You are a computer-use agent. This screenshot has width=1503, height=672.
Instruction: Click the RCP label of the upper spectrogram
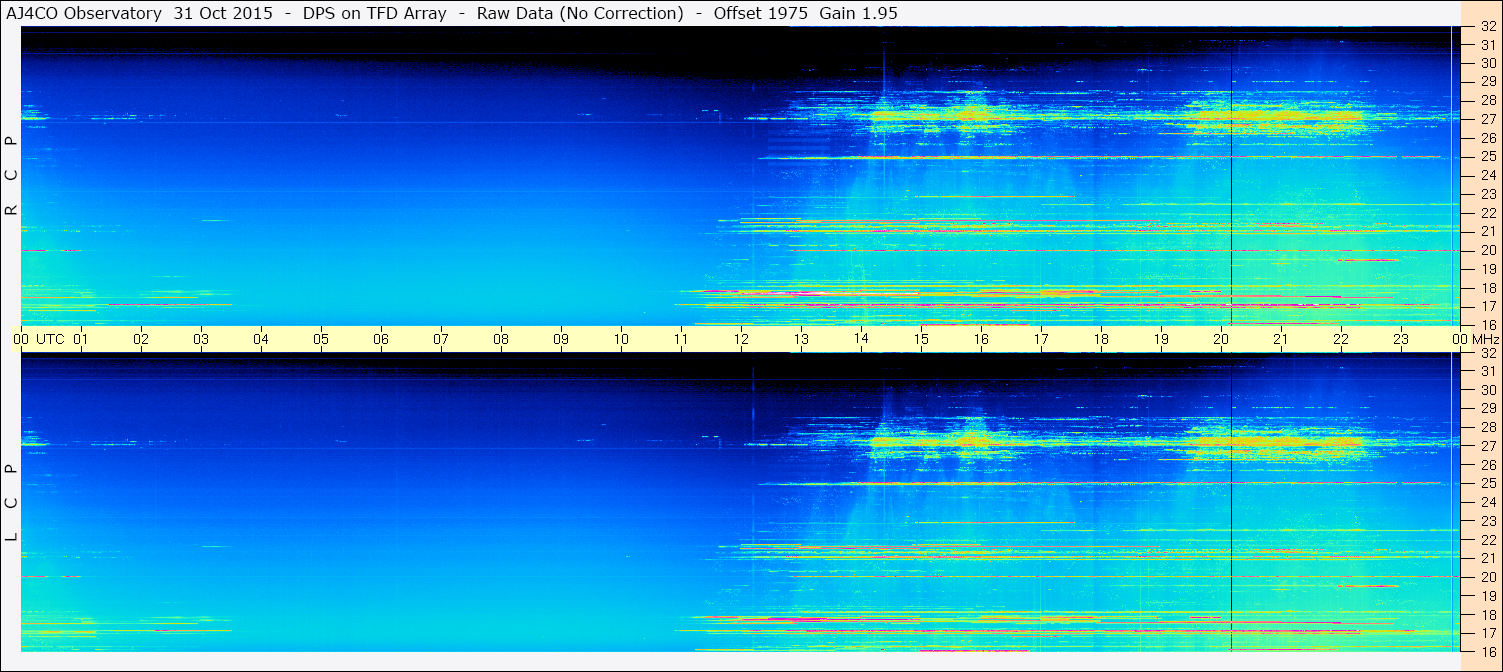[x=11, y=175]
